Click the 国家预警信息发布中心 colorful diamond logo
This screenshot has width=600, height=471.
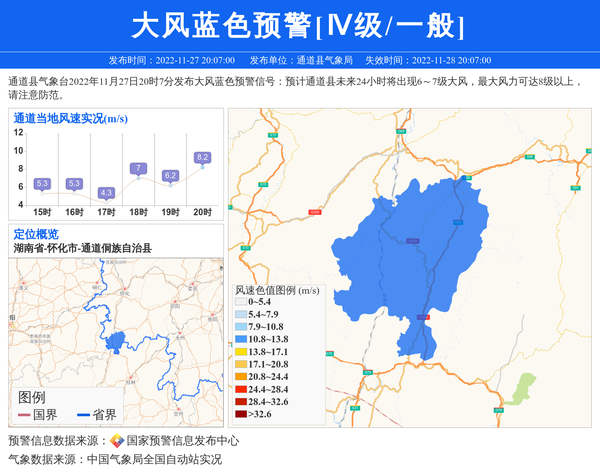coord(117,441)
